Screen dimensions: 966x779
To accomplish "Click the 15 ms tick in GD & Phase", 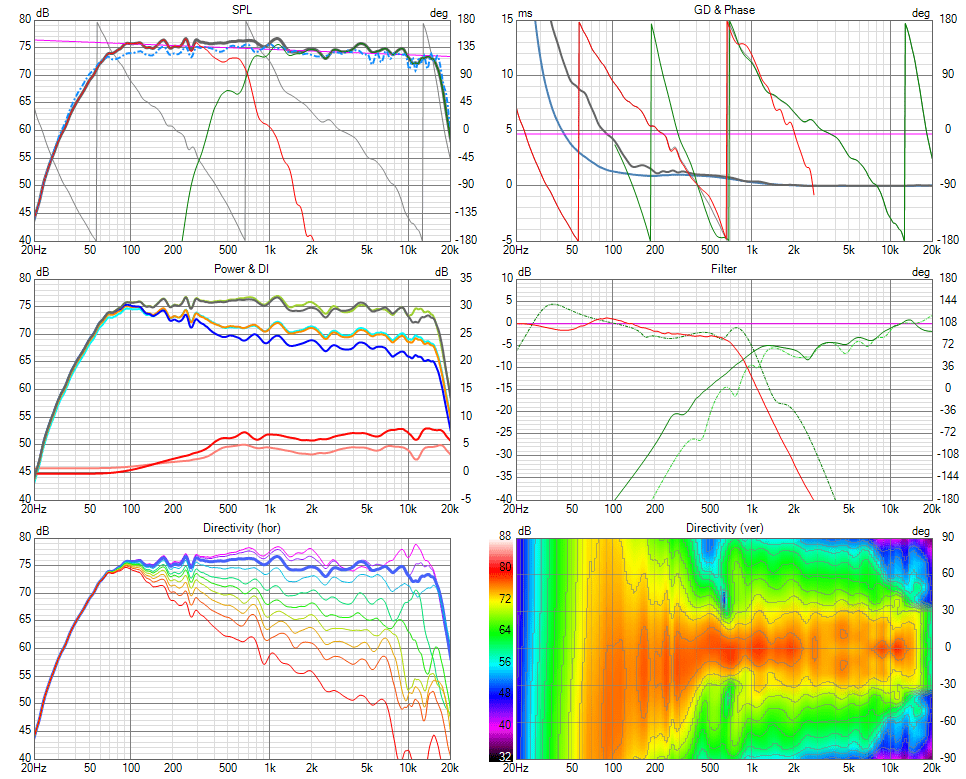I will coord(507,19).
